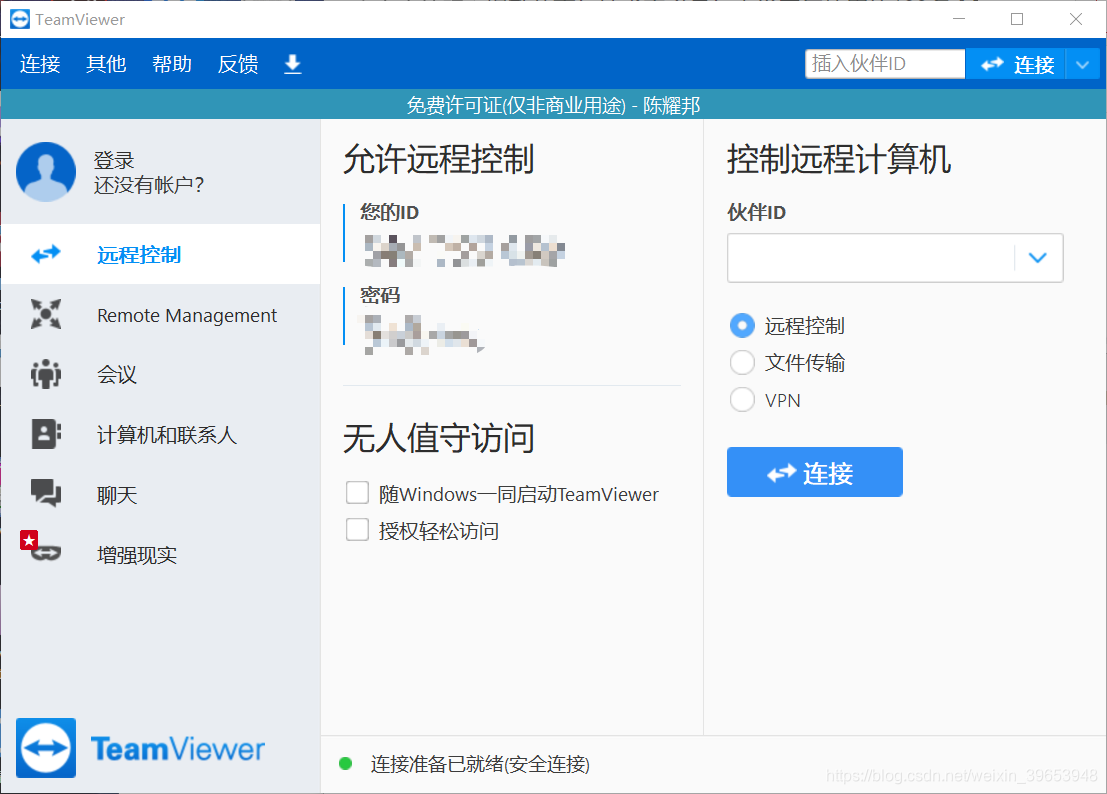Click the 还没有帐户? link
Screen dimensions: 1107x794
coord(149,185)
